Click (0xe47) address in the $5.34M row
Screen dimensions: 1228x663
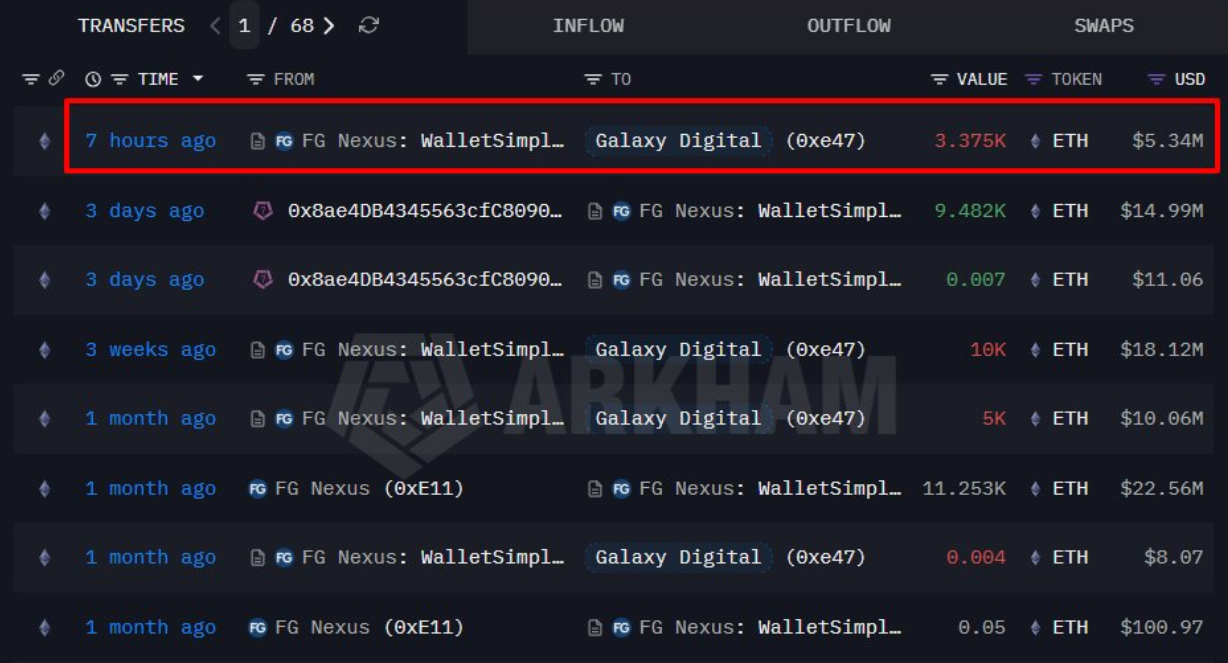(x=825, y=141)
